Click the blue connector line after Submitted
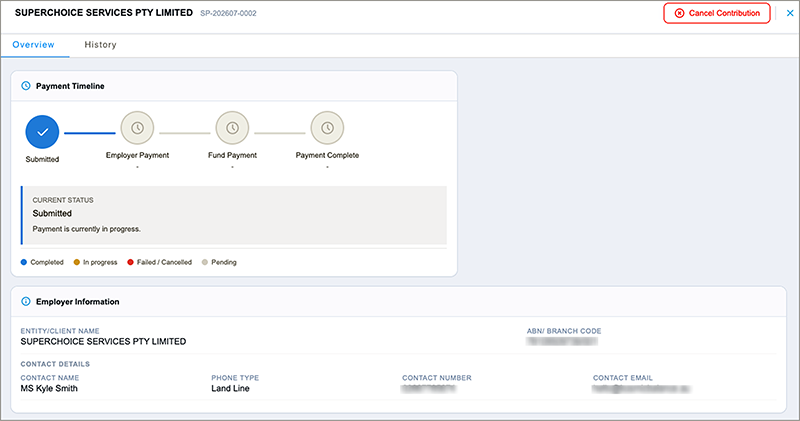The height and width of the screenshot is (421, 800). [x=90, y=133]
